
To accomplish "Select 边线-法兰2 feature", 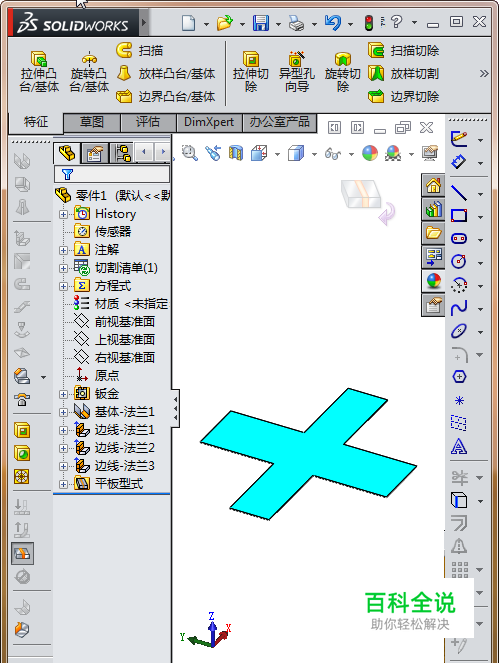I will click(x=114, y=448).
